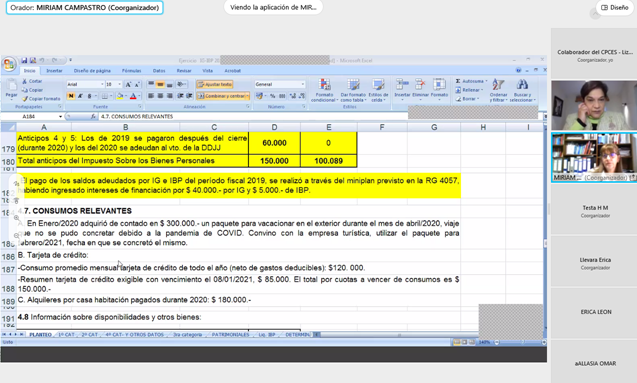The image size is (637, 383).
Task: Align cell text to the left
Action: (x=151, y=96)
